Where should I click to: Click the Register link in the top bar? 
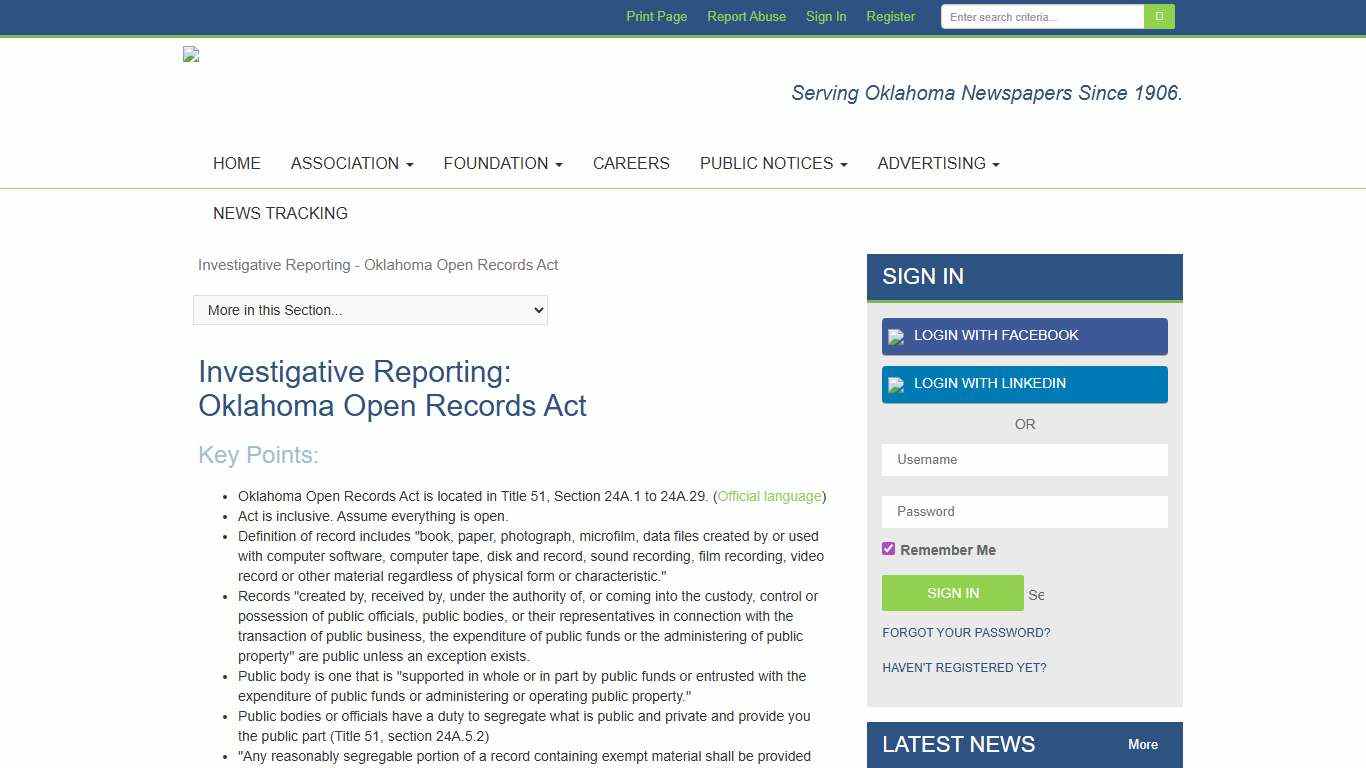(x=890, y=16)
